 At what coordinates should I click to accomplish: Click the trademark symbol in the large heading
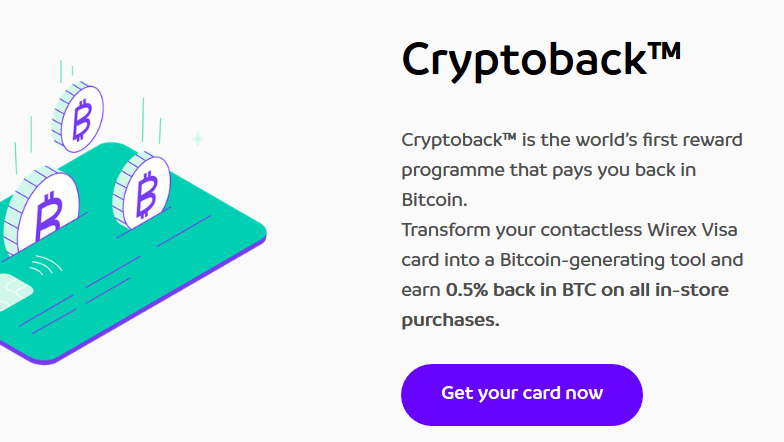click(664, 53)
